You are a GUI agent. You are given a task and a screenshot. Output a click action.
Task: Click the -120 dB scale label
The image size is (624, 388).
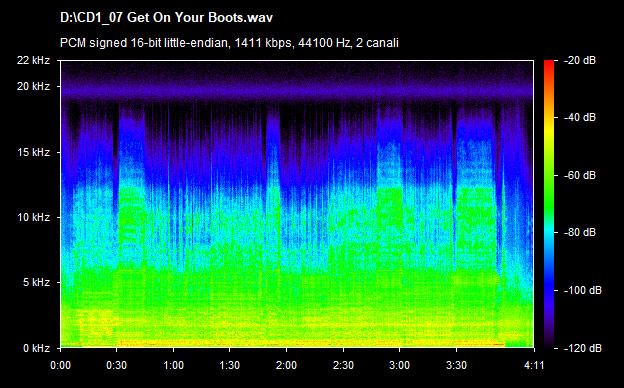coord(583,348)
